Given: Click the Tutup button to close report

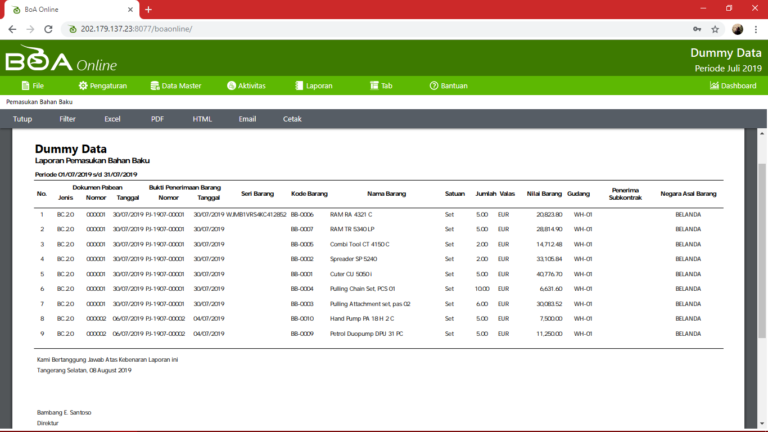Looking at the screenshot, I should (22, 119).
